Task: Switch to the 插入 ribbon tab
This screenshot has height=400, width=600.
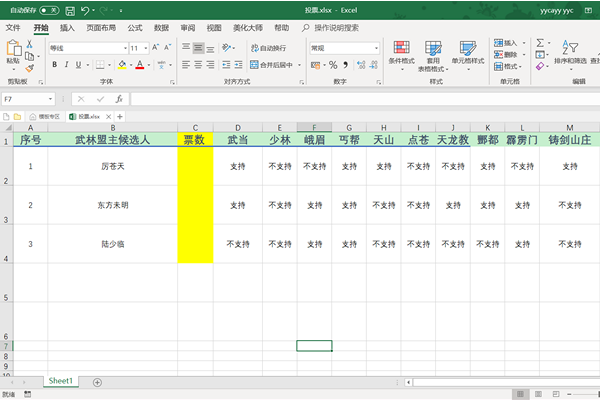Action: pos(67,28)
